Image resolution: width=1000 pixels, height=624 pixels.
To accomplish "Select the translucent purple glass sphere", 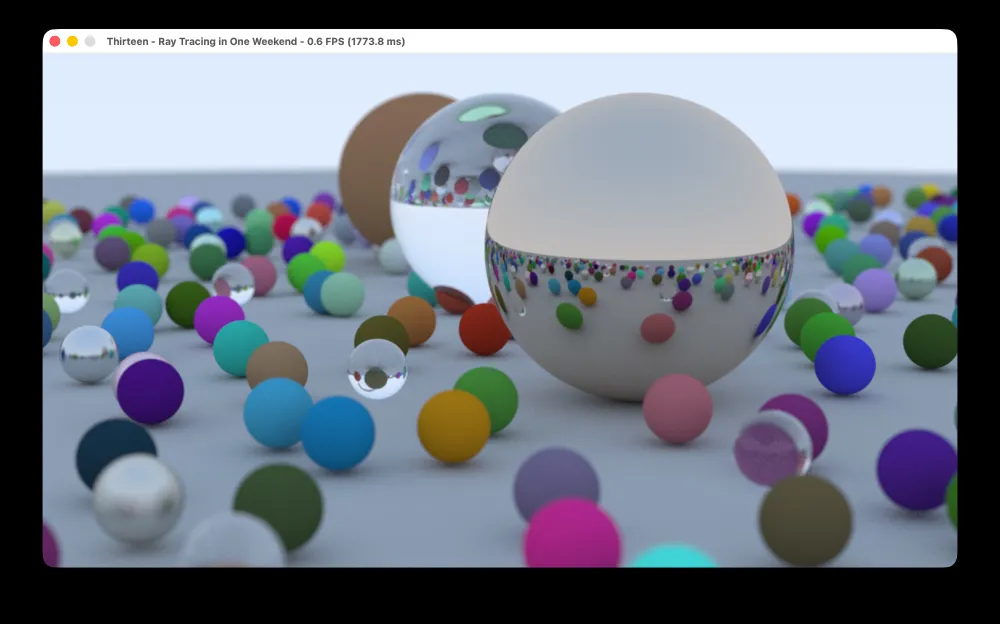I will (773, 448).
